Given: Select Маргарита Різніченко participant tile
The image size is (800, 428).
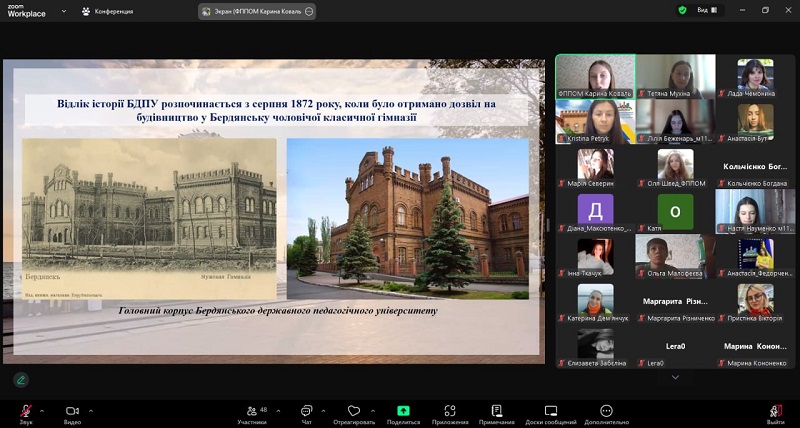Looking at the screenshot, I should 676,301.
